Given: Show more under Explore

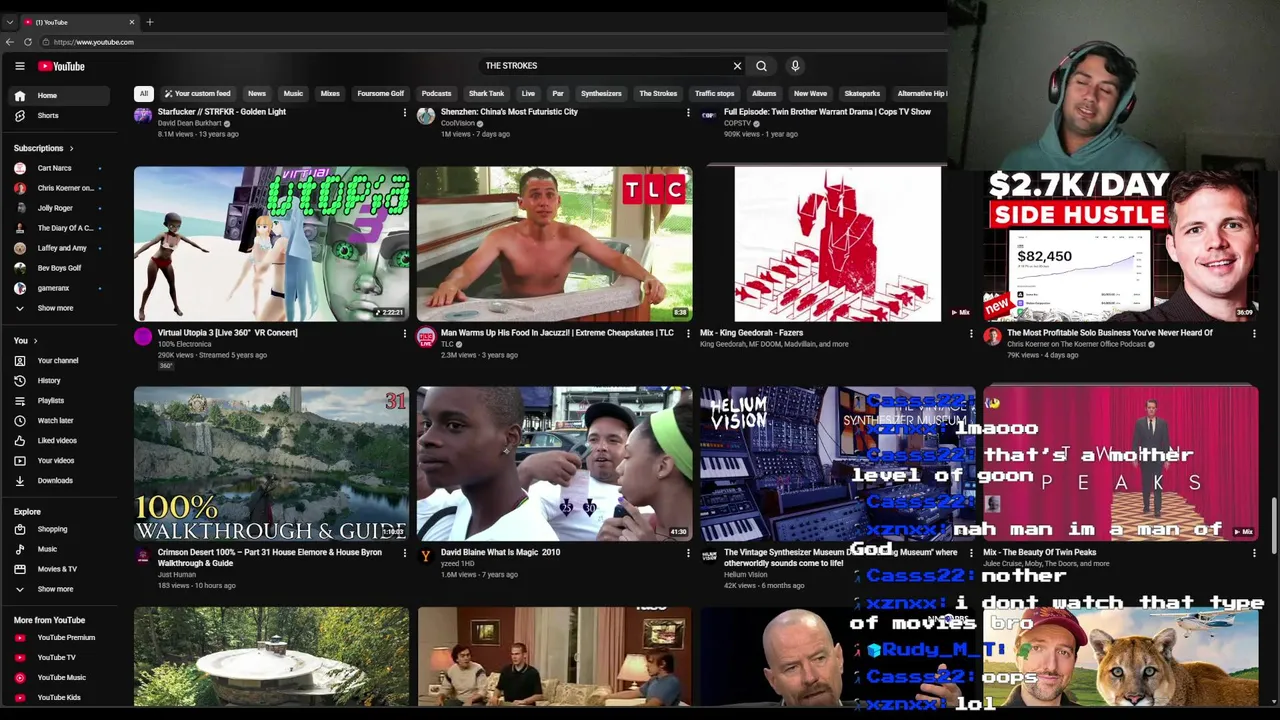Looking at the screenshot, I should click(x=60, y=589).
